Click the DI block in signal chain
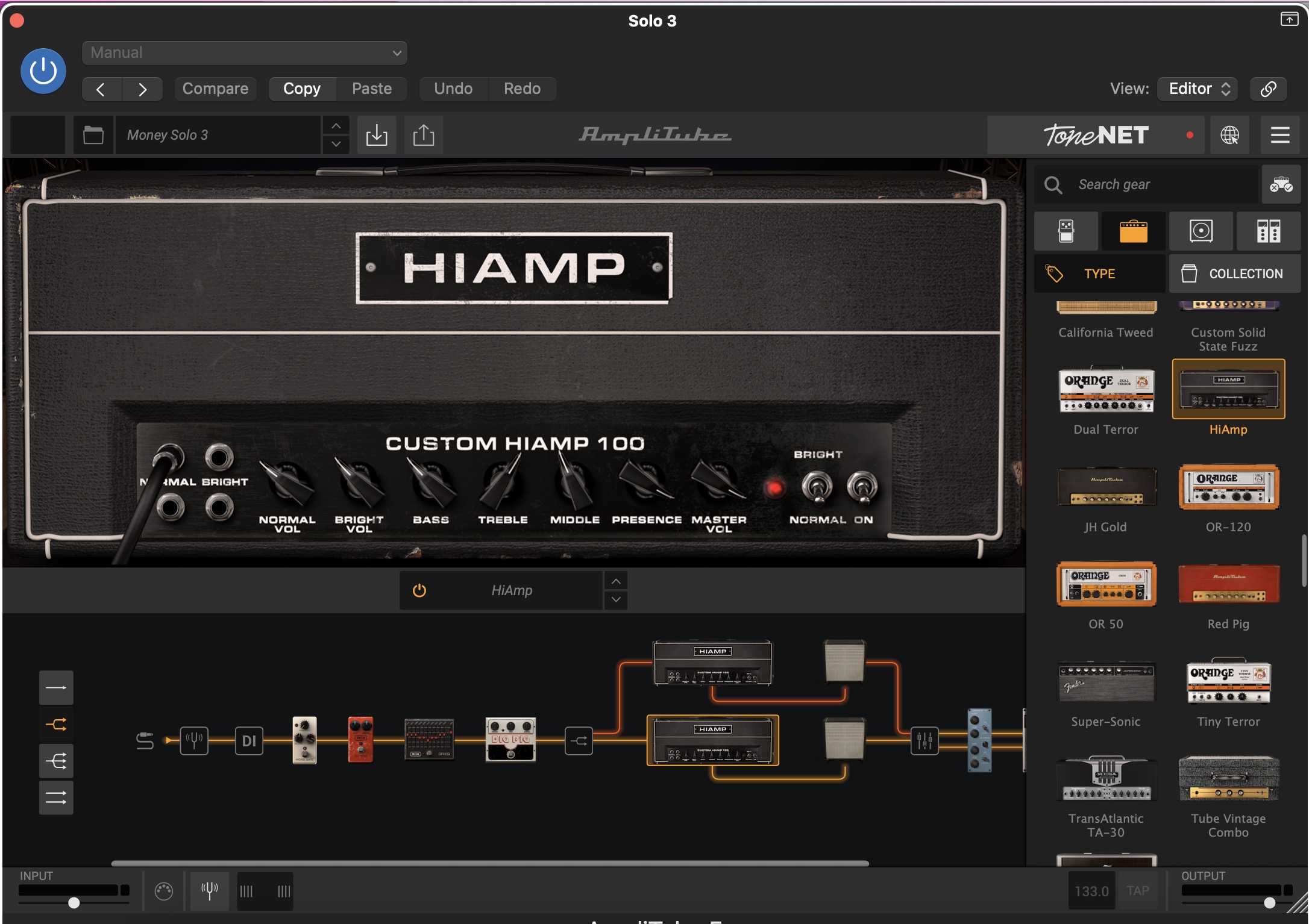Screen dimensions: 1309x924 coord(249,740)
